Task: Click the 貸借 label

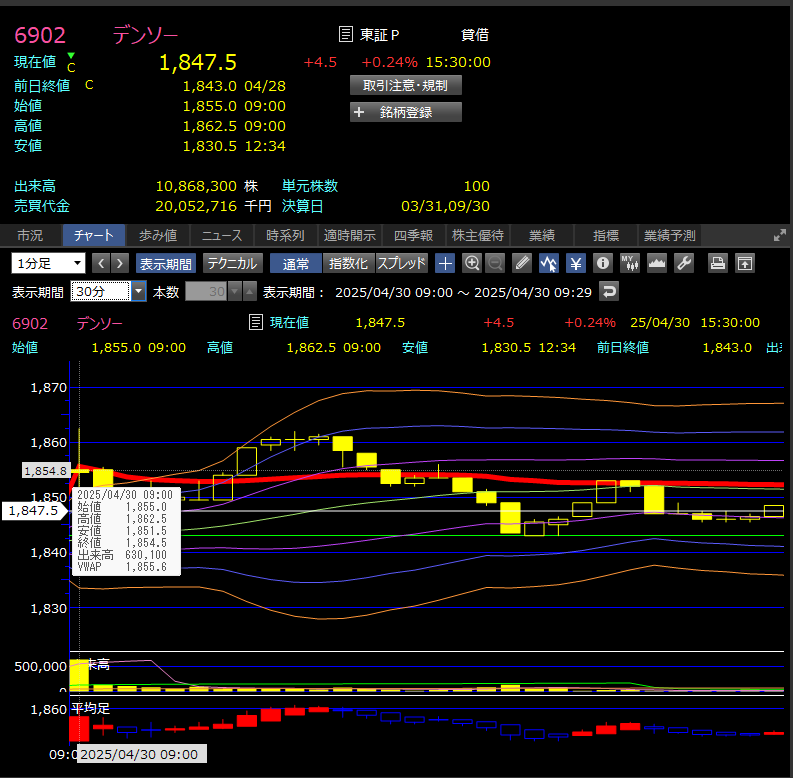Action: (475, 35)
